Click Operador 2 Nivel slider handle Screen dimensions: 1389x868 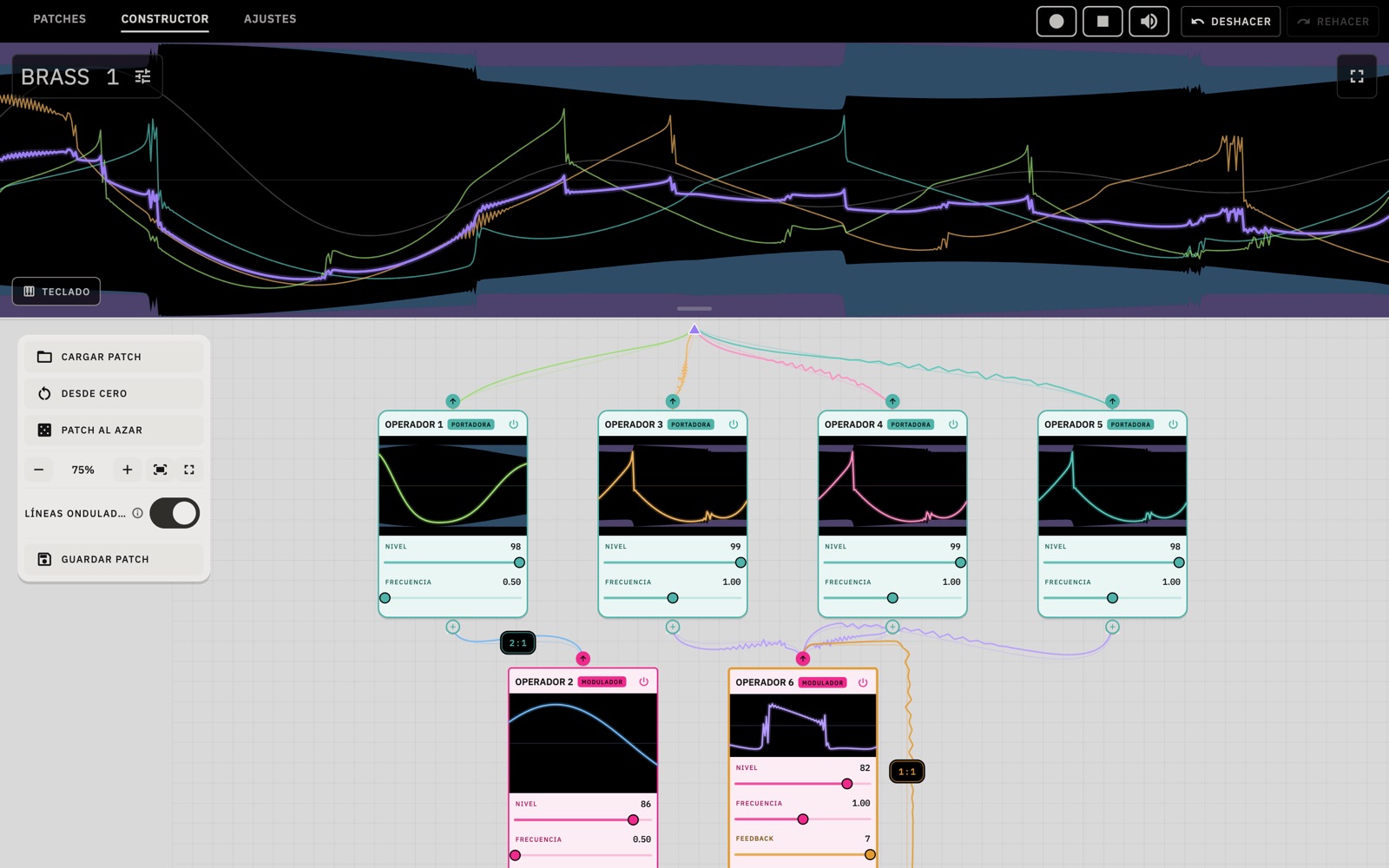point(633,820)
